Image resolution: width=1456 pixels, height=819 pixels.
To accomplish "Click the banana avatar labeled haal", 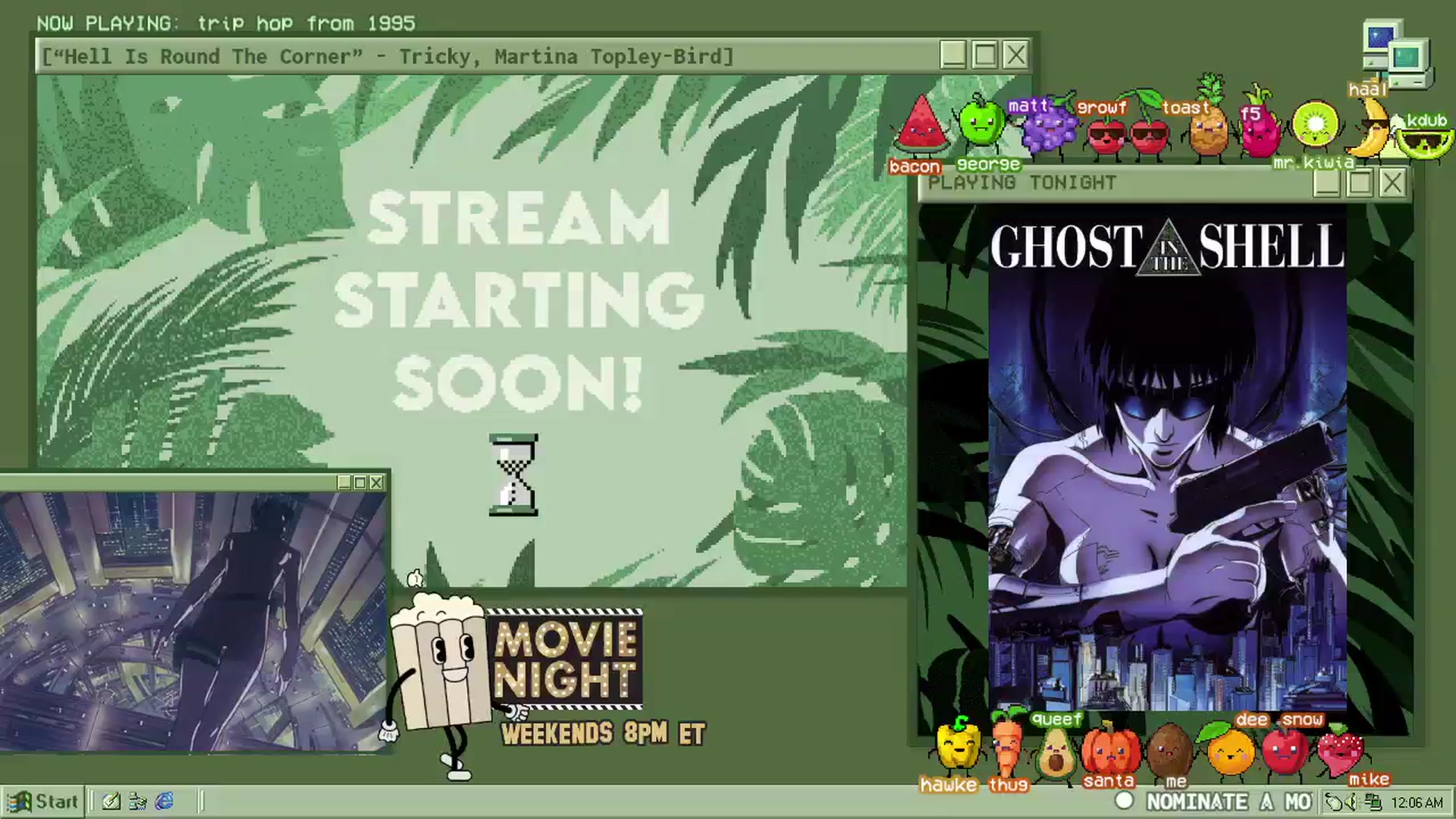I will pyautogui.click(x=1371, y=127).
